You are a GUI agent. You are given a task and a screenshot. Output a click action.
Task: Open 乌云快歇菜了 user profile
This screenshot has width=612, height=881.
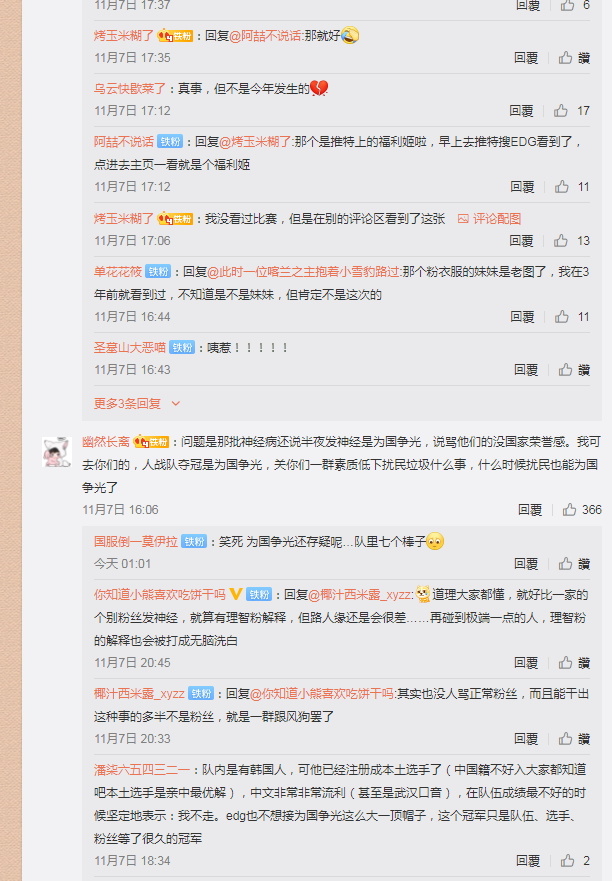[x=130, y=88]
